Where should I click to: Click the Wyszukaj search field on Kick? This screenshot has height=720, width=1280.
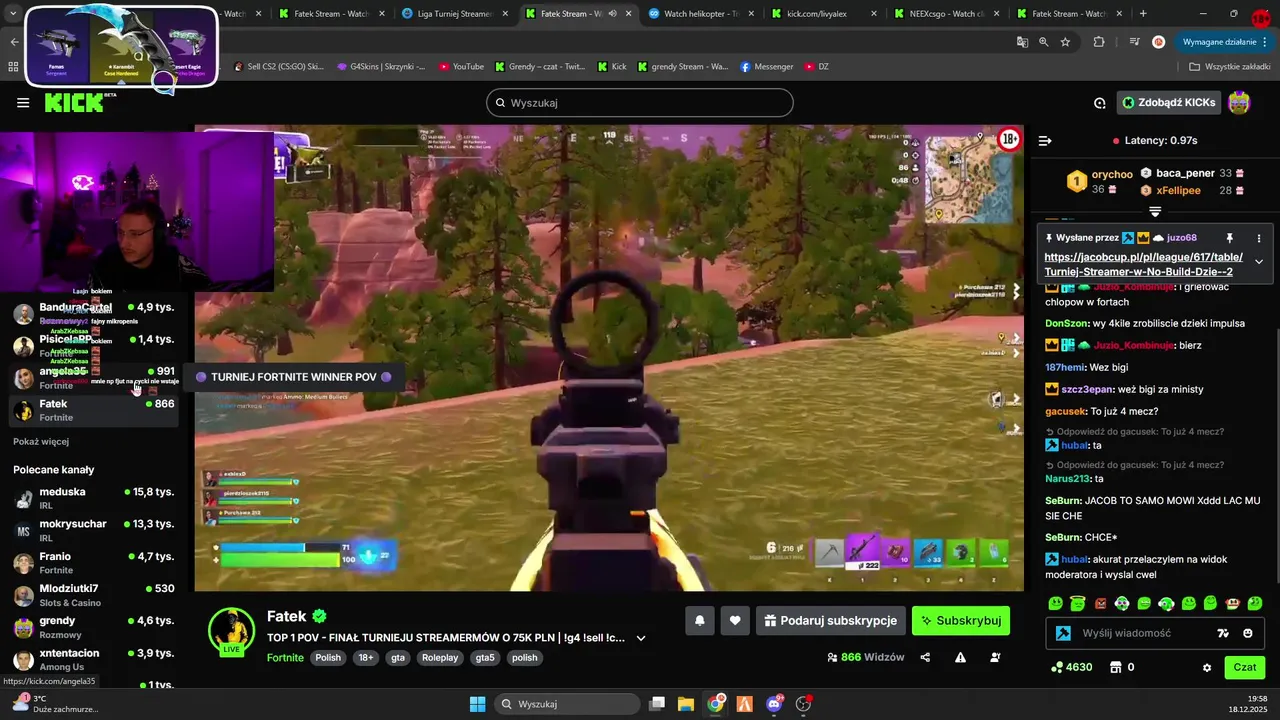pyautogui.click(x=640, y=103)
